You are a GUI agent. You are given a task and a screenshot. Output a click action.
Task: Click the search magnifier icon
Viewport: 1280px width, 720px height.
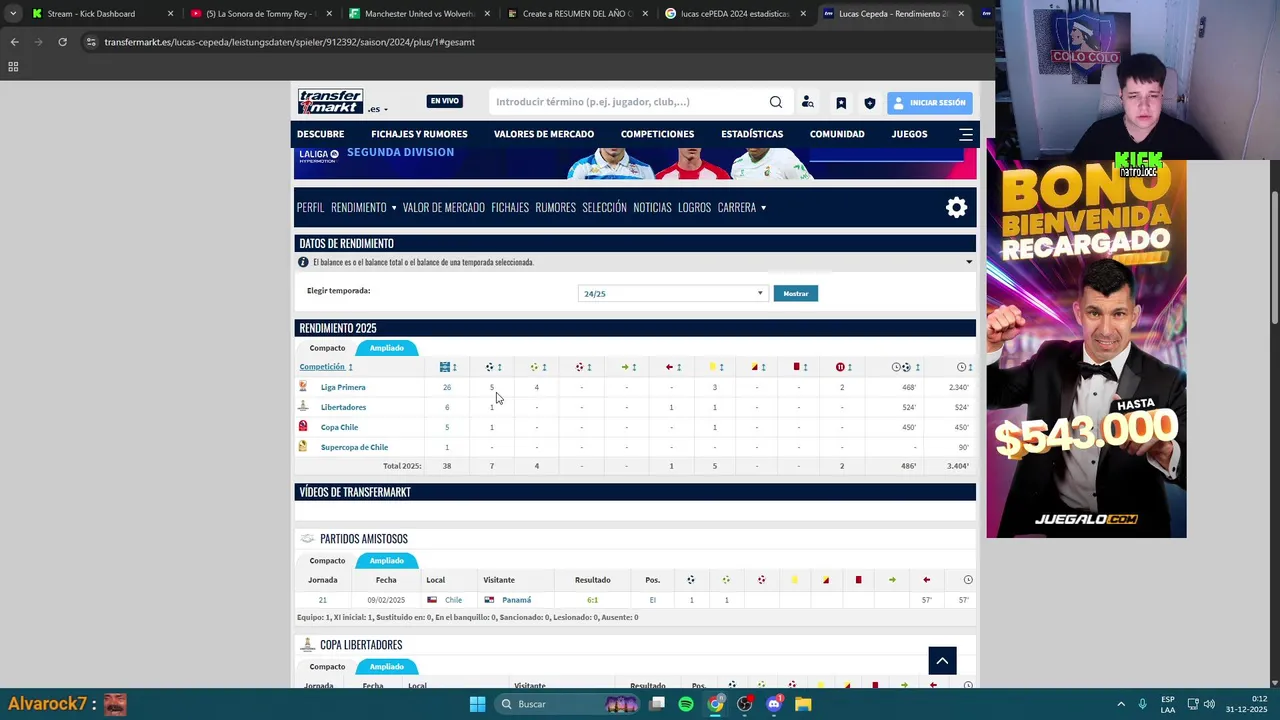coord(776,102)
